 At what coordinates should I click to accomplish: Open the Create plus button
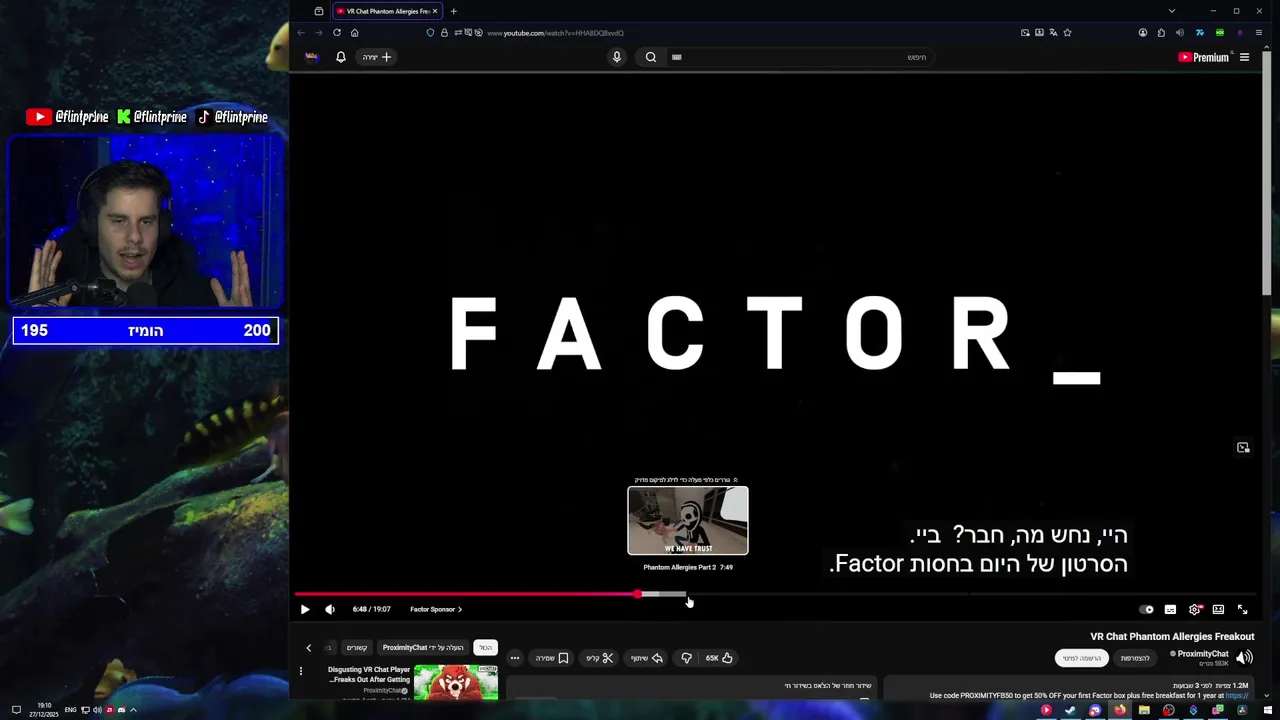point(377,57)
